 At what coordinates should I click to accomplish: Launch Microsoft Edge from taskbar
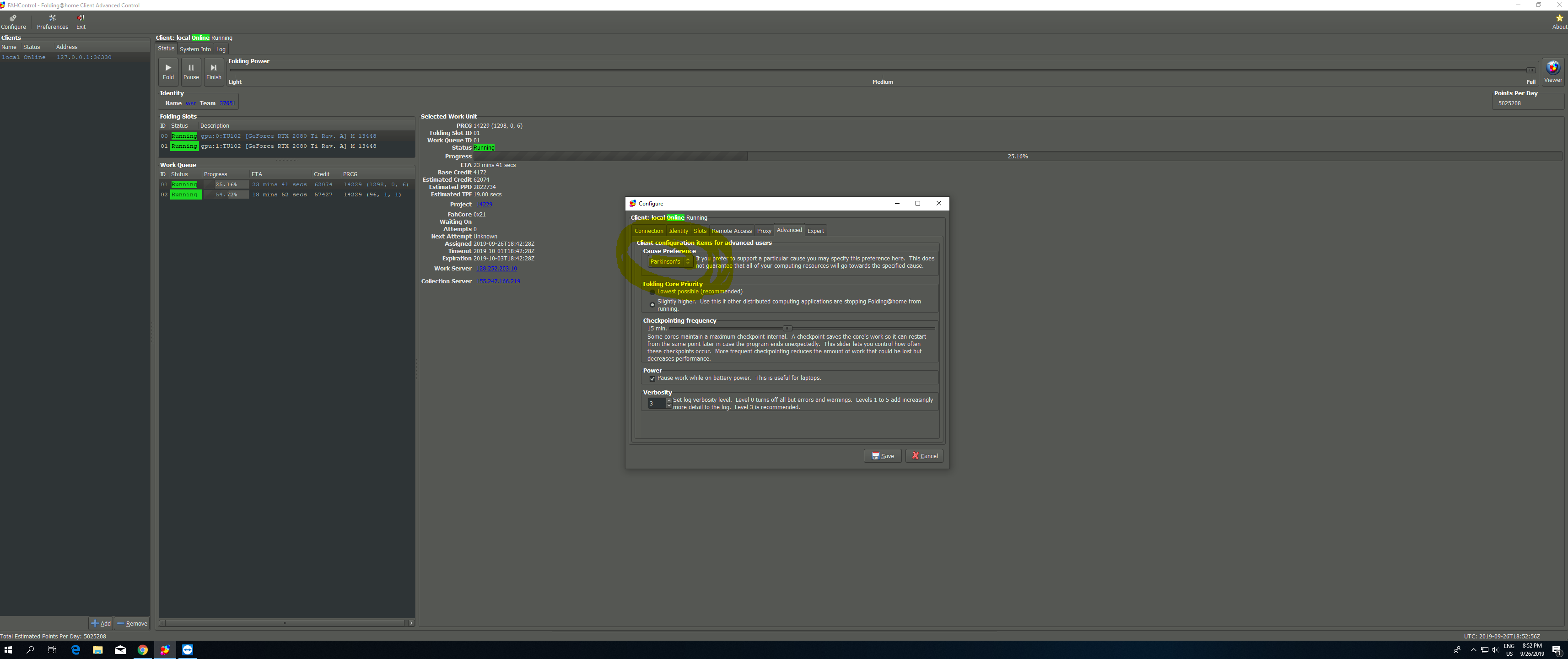[75, 650]
